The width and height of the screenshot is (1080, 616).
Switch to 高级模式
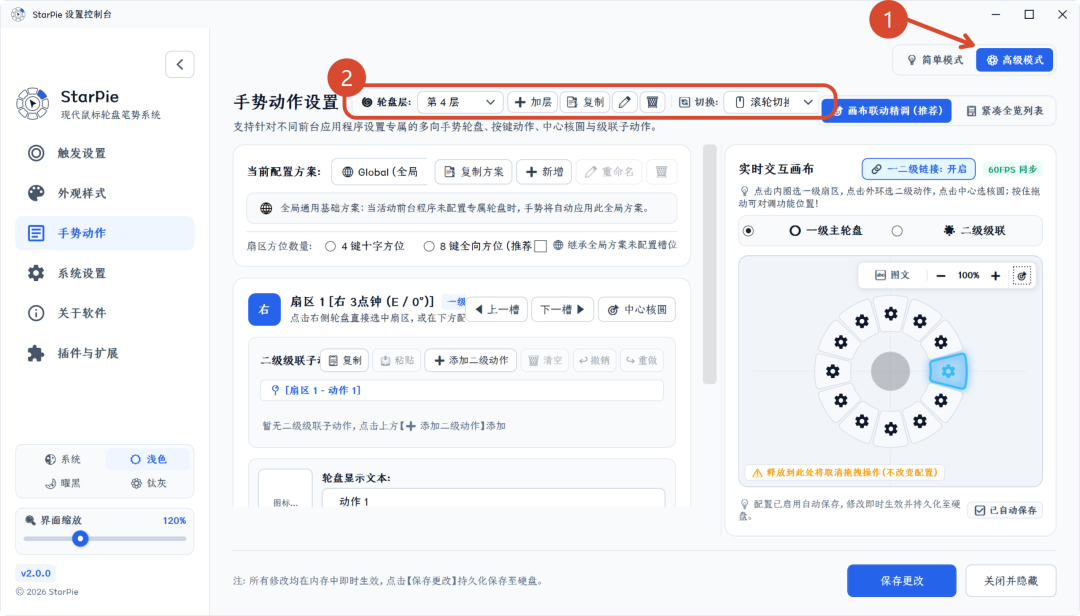pyautogui.click(x=1015, y=60)
